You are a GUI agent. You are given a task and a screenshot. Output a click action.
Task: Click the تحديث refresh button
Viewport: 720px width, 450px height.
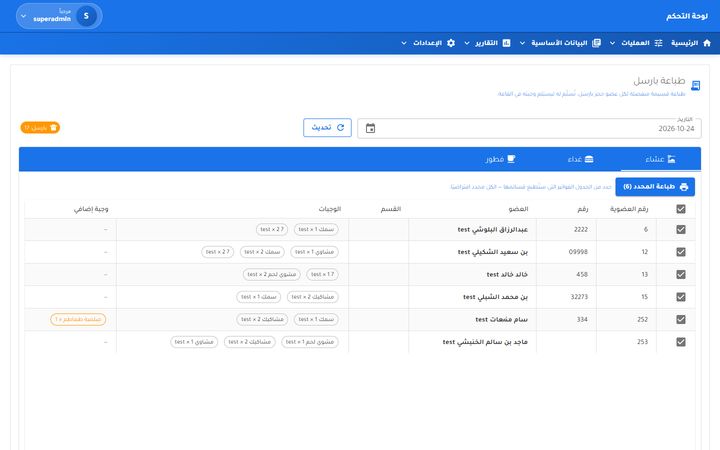coord(327,128)
